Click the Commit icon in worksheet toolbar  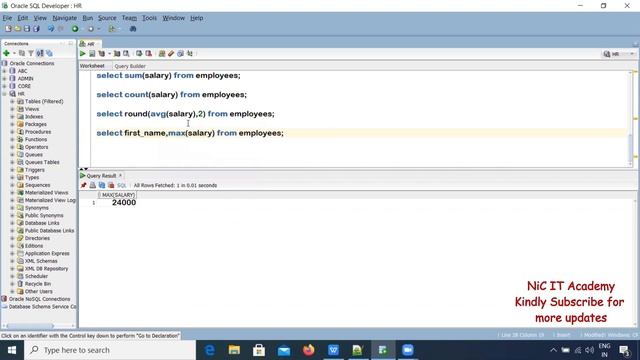pyautogui.click(x=139, y=53)
